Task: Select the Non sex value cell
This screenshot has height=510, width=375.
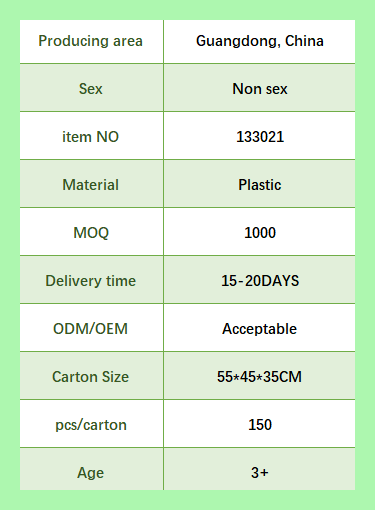Action: coord(260,88)
